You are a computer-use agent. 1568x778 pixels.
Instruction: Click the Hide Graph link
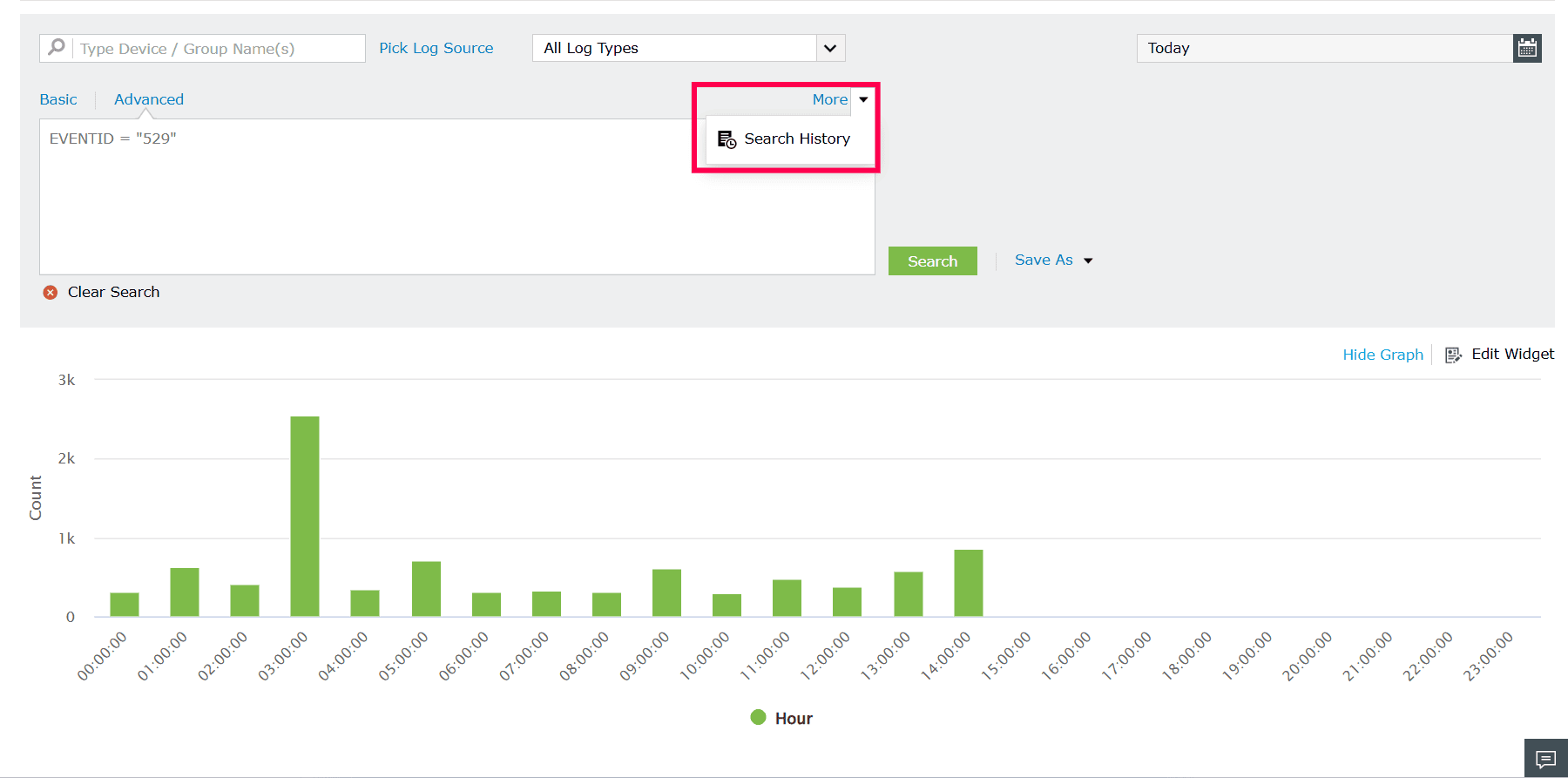tap(1382, 355)
